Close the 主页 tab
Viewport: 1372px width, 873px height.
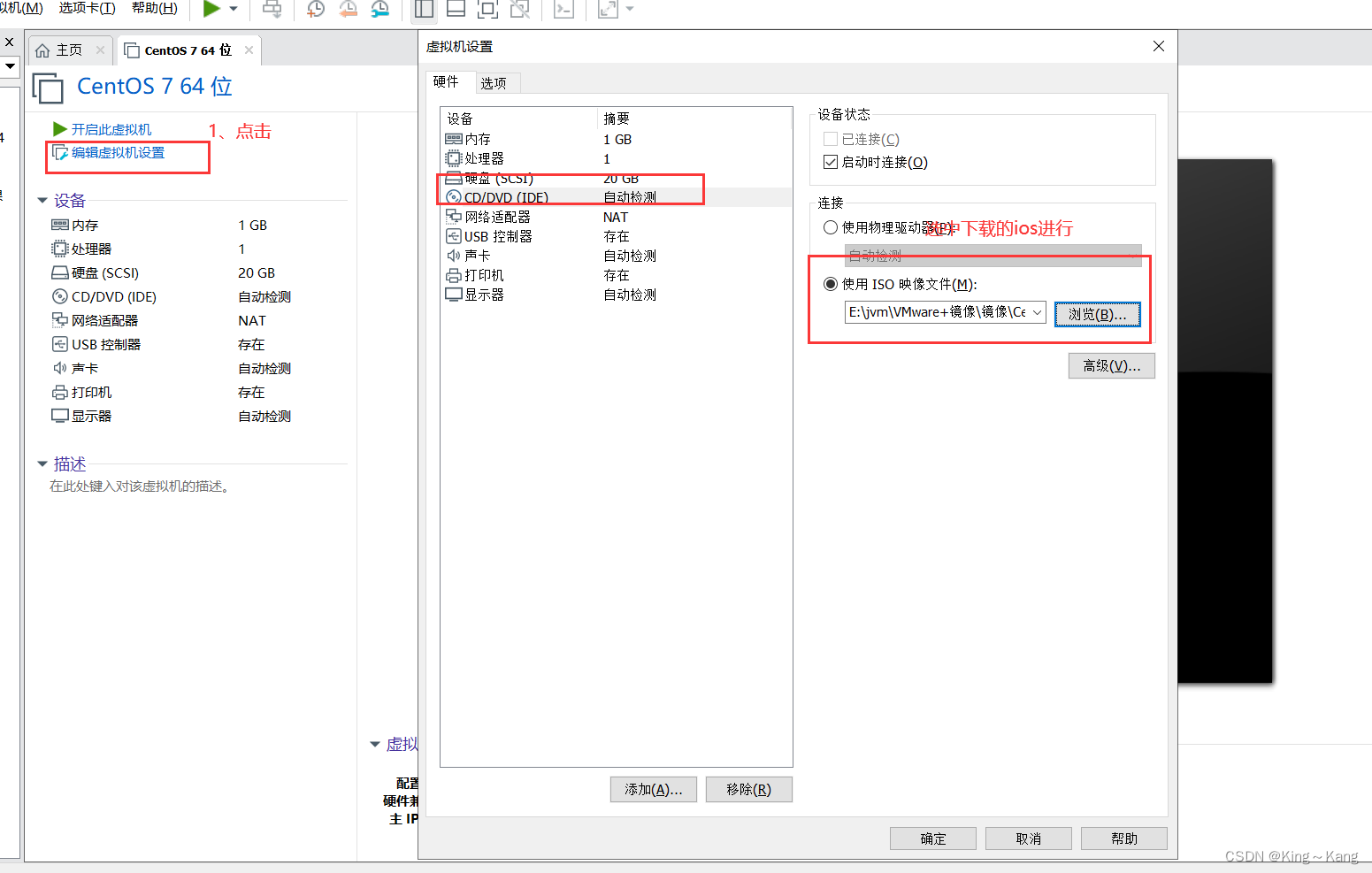point(101,50)
